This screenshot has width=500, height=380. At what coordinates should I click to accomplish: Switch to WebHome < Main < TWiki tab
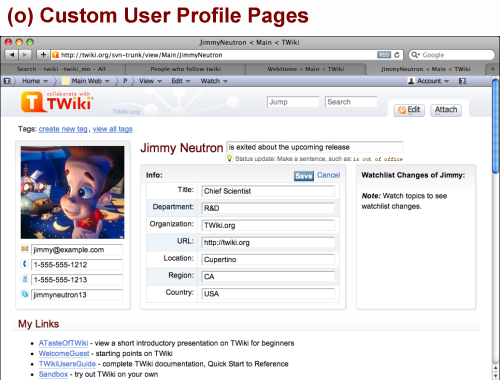[306, 69]
